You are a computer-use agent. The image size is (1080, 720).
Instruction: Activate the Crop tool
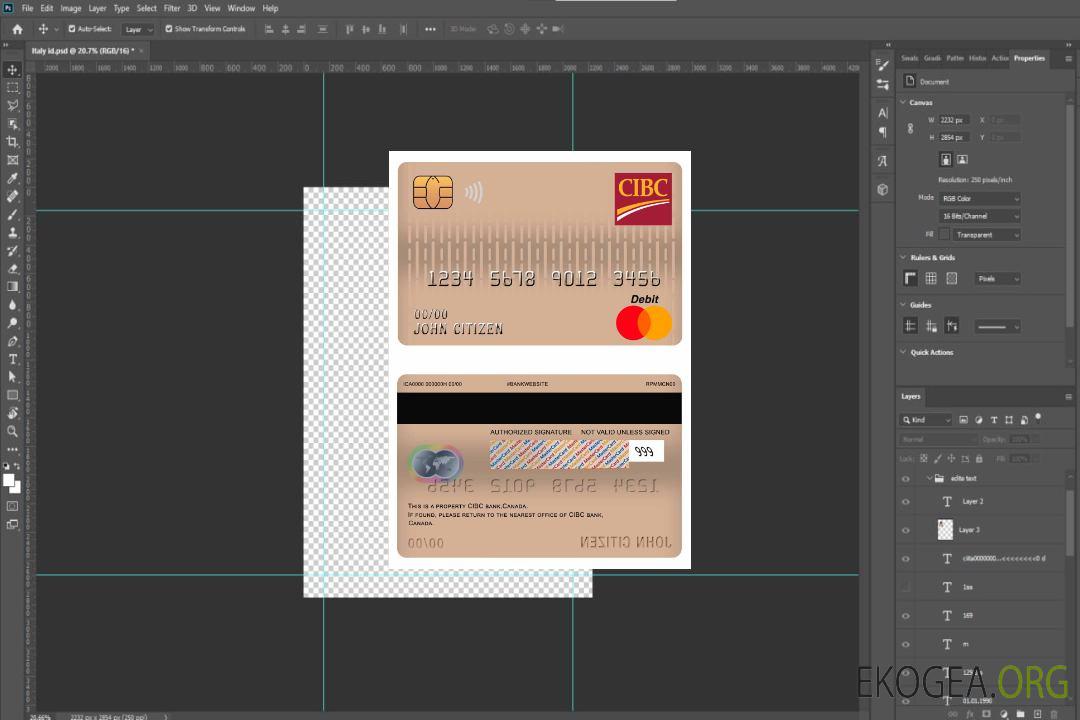pyautogui.click(x=12, y=142)
